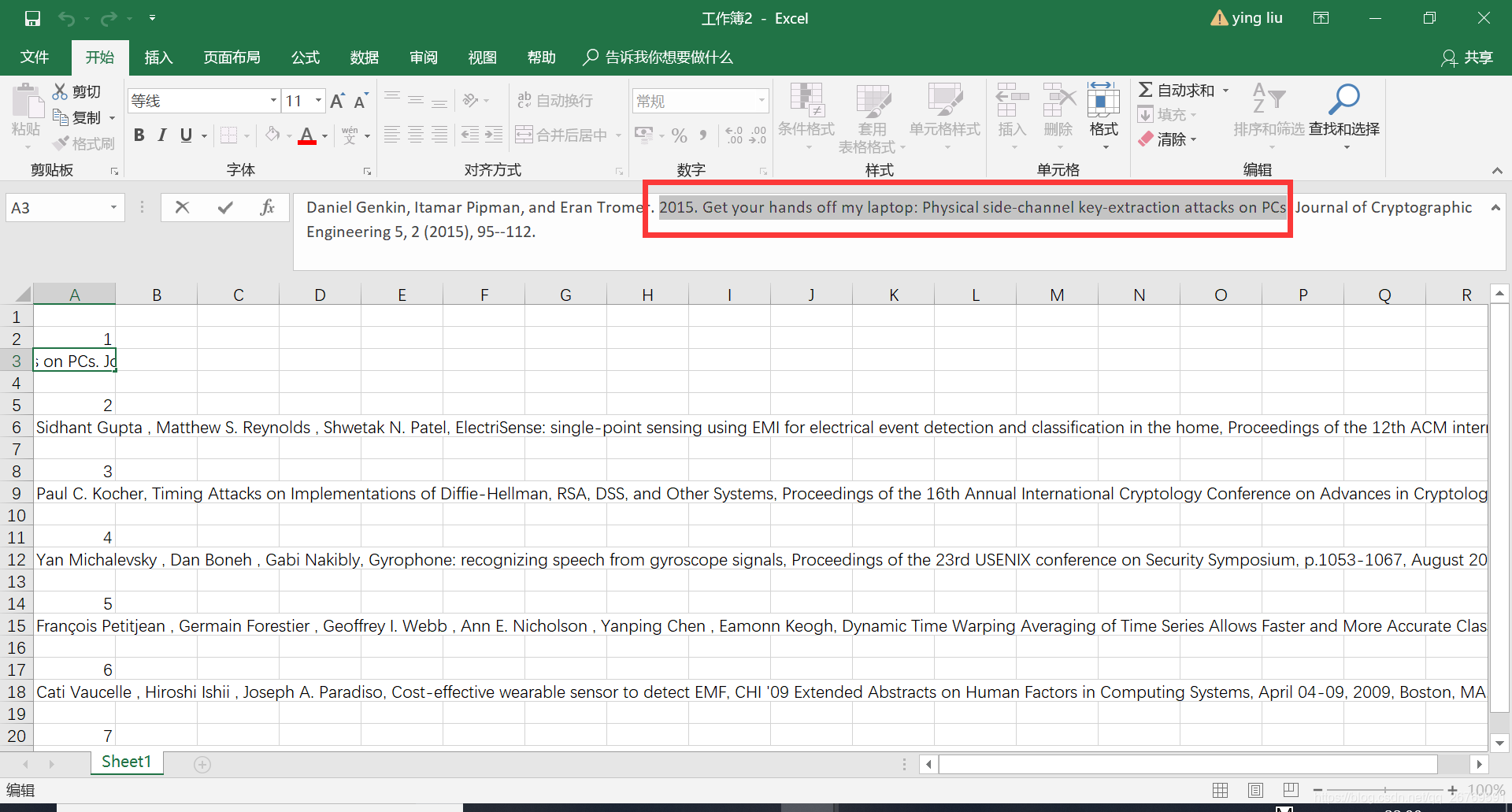Click the Redo arrow icon

tap(109, 18)
